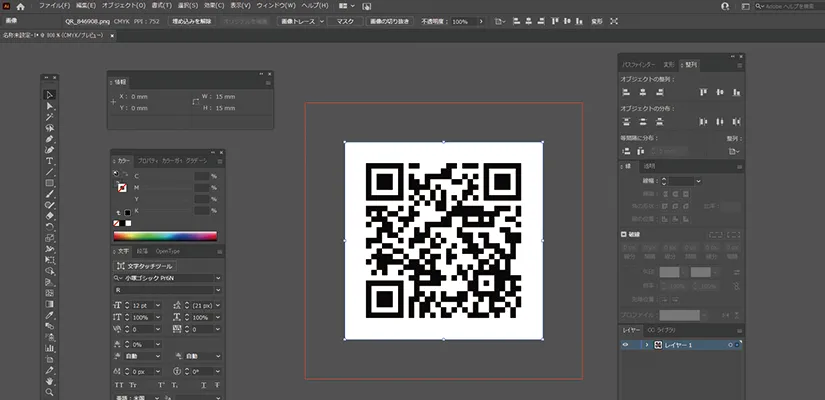Open the 12 pt font size dropdown
The width and height of the screenshot is (825, 400).
(158, 305)
